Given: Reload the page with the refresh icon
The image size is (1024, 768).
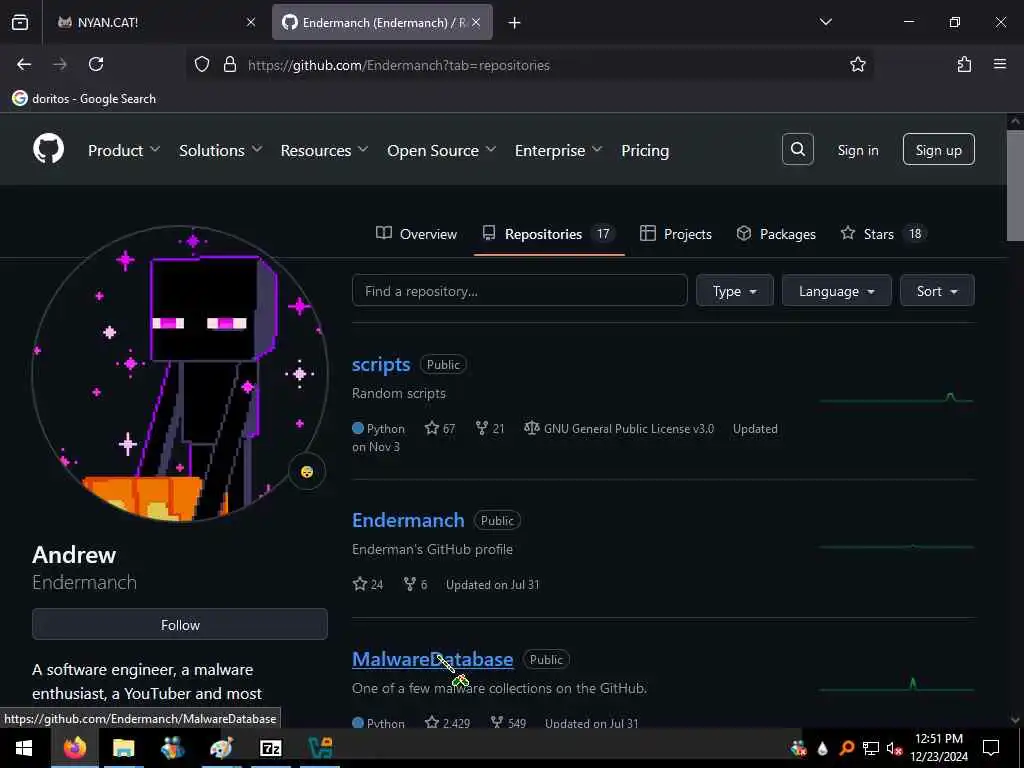Looking at the screenshot, I should click(x=96, y=64).
